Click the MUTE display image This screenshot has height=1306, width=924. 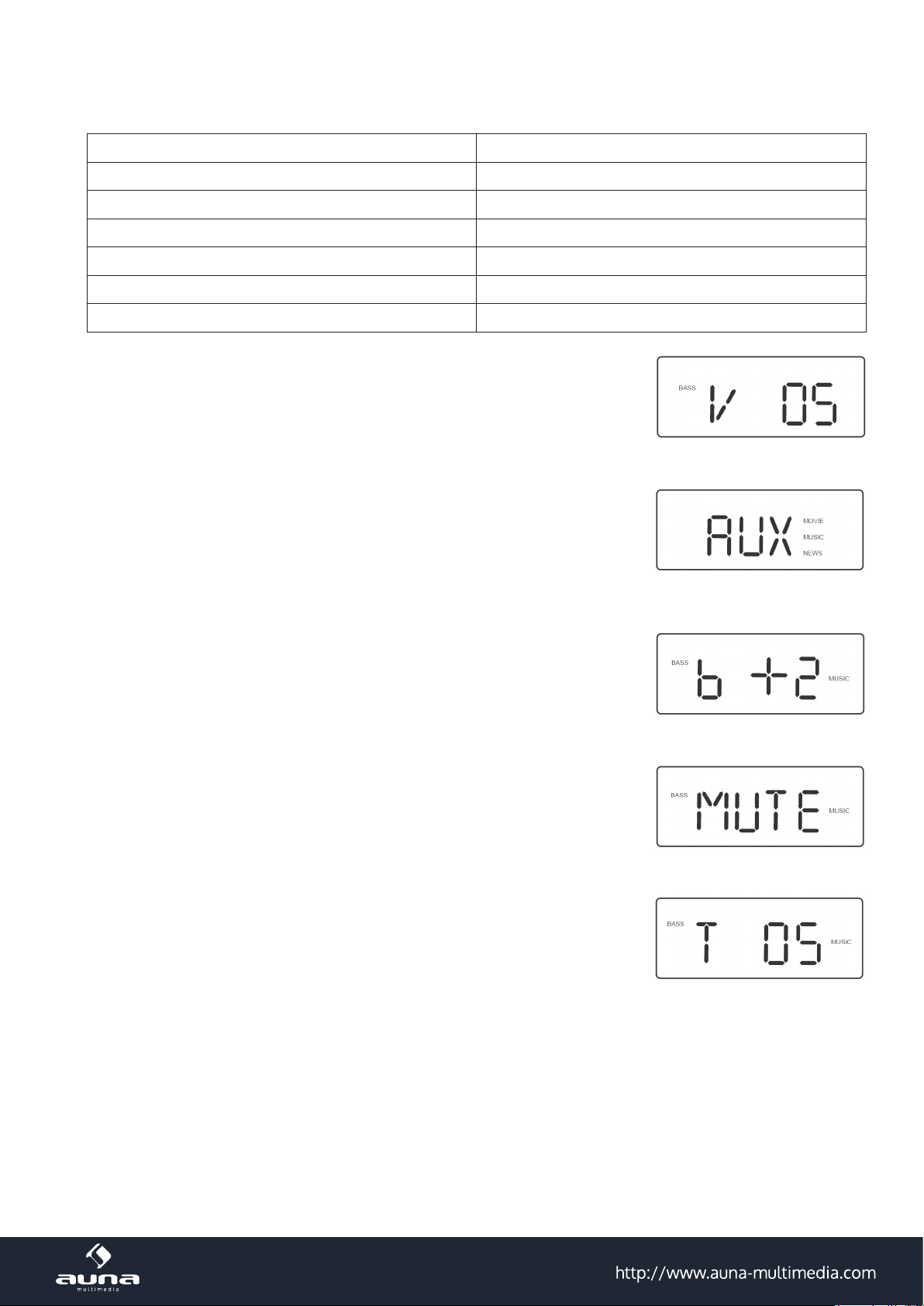[x=760, y=806]
